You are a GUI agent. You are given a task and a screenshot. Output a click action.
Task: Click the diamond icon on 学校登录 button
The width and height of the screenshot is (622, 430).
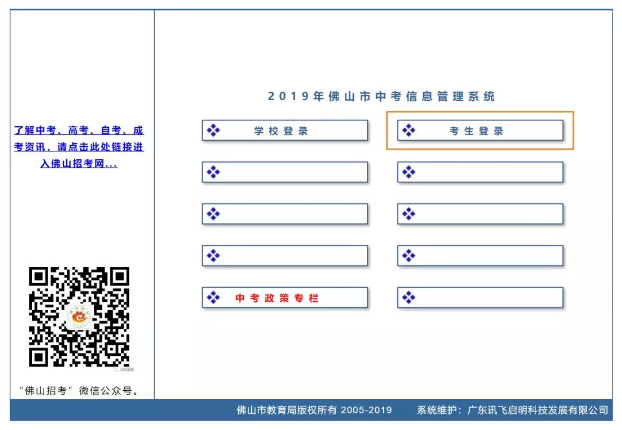(x=212, y=131)
